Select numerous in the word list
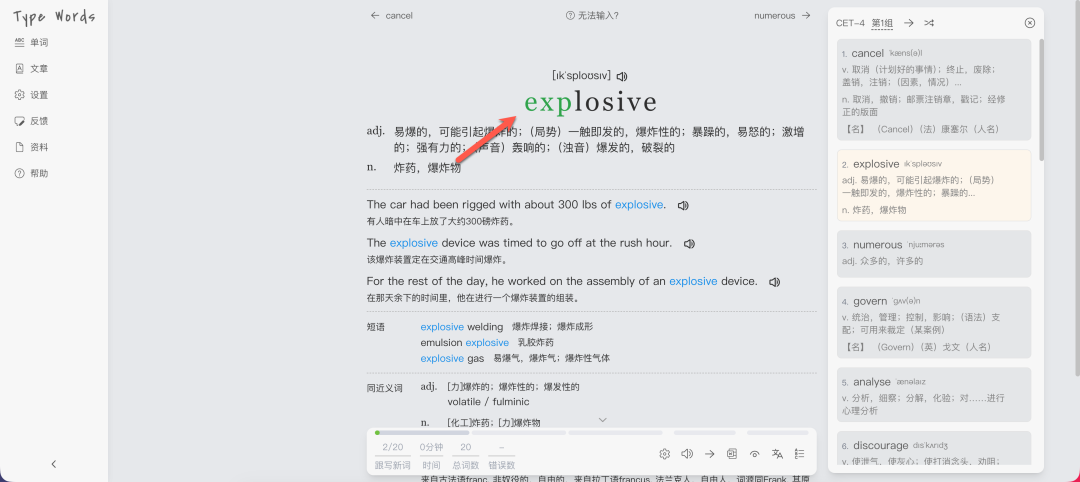Viewport: 1080px width, 482px height. point(934,253)
